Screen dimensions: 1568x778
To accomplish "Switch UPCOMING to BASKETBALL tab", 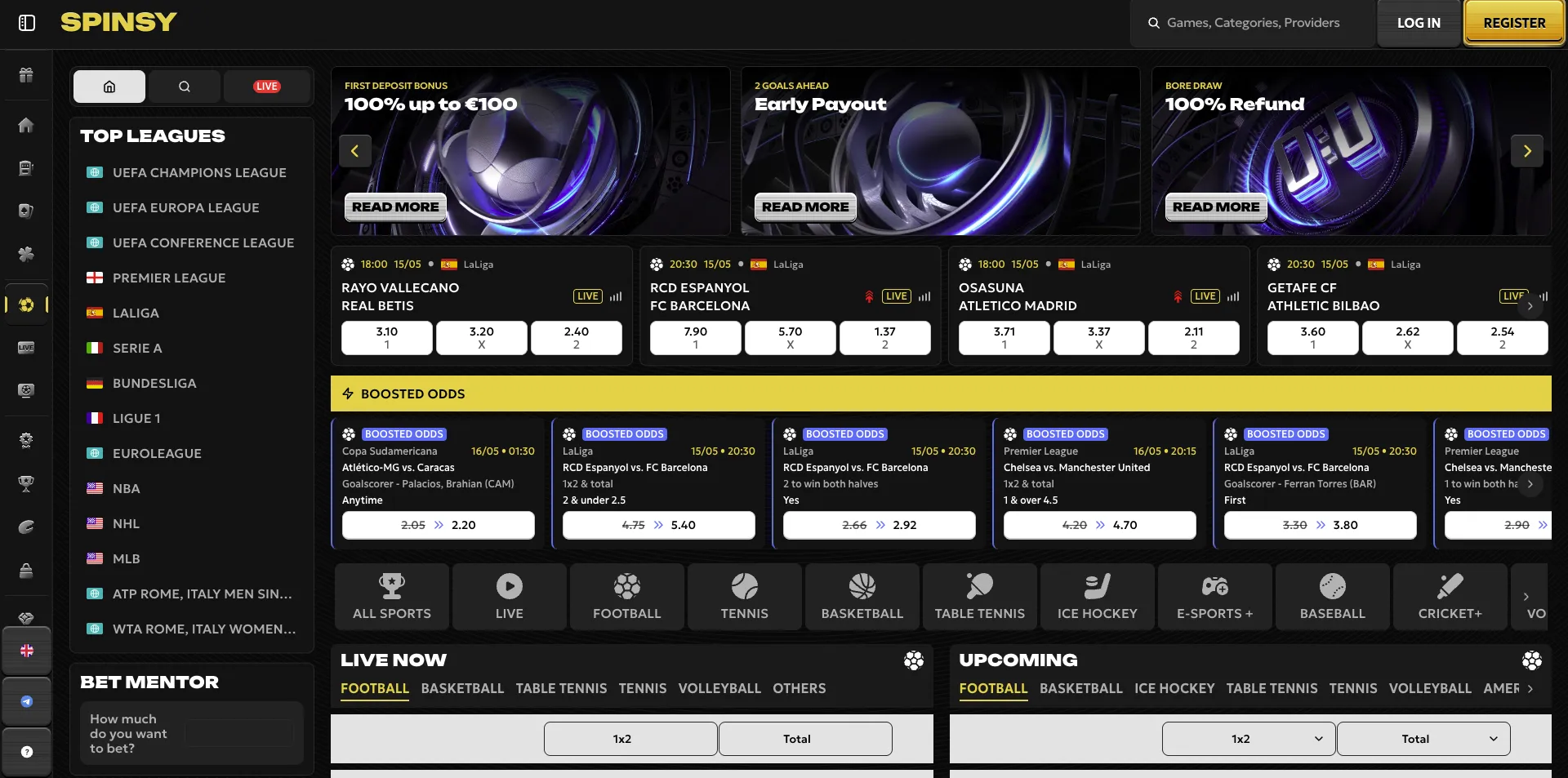I will click(x=1081, y=689).
